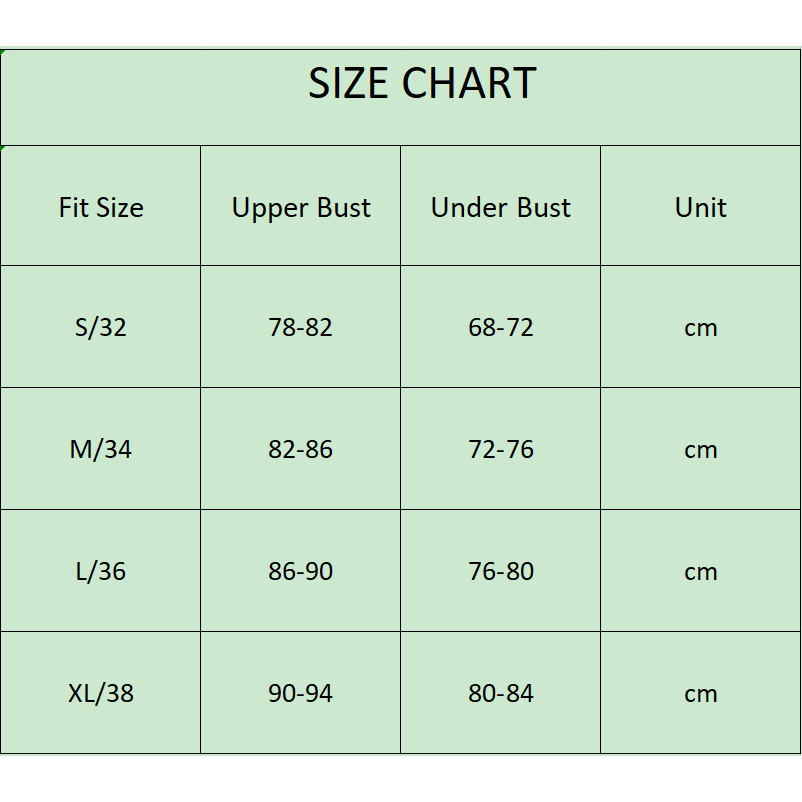The width and height of the screenshot is (802, 802).
Task: Click the M/34 size cell
Action: click(101, 449)
